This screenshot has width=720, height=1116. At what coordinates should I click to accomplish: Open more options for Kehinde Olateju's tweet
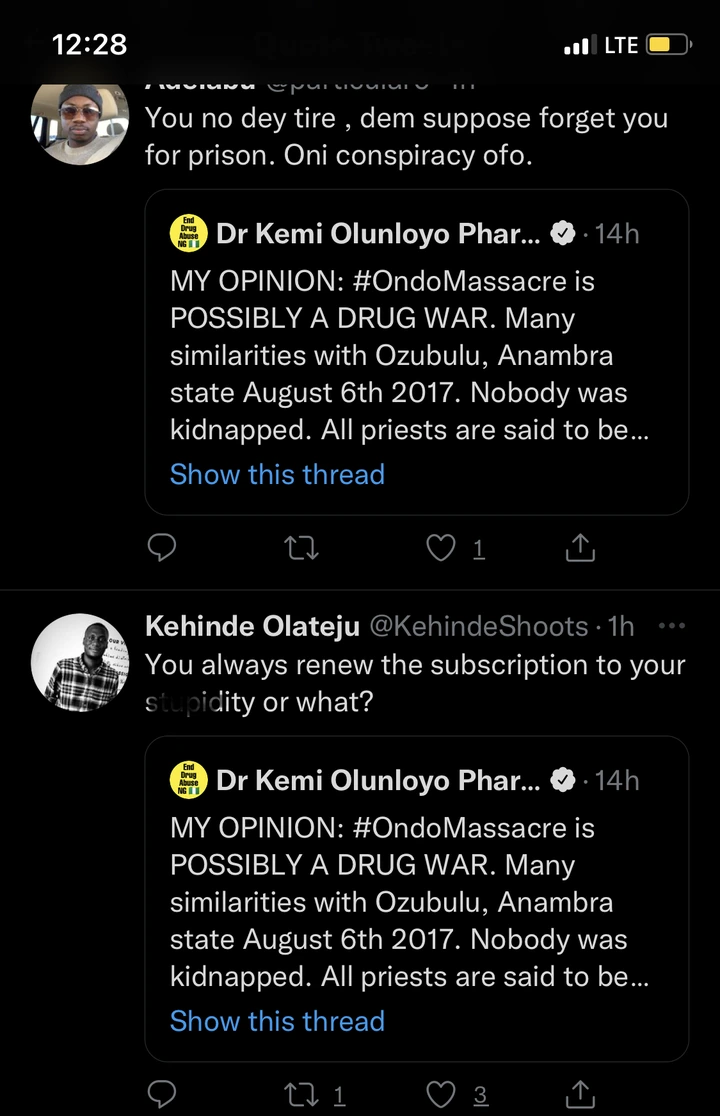point(673,626)
